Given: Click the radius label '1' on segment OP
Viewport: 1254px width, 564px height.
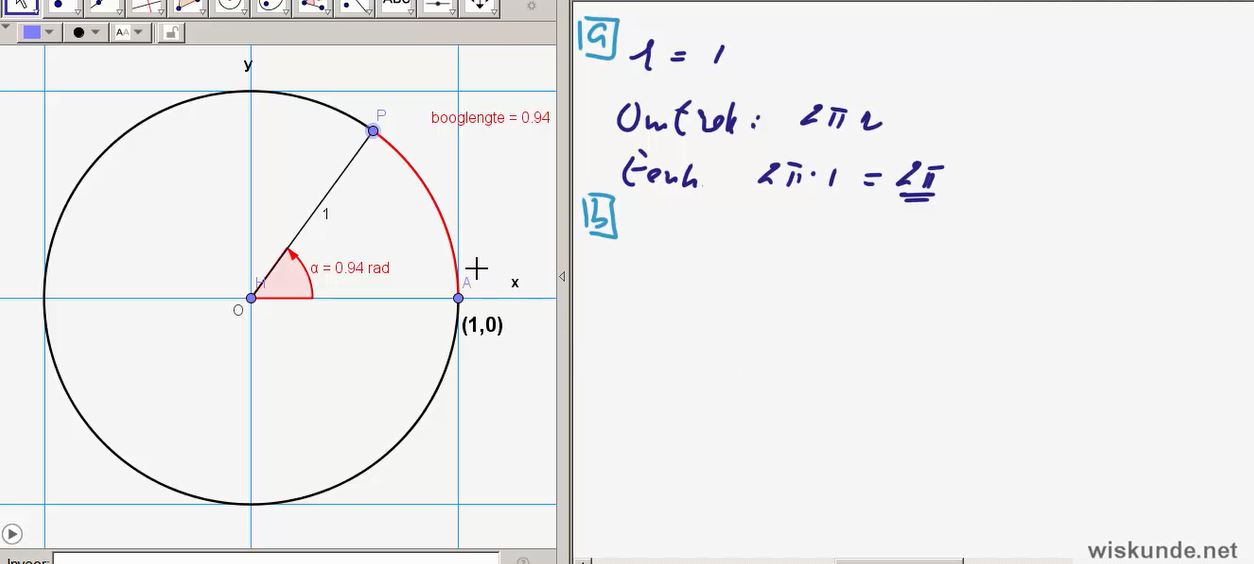Looking at the screenshot, I should click(325, 214).
